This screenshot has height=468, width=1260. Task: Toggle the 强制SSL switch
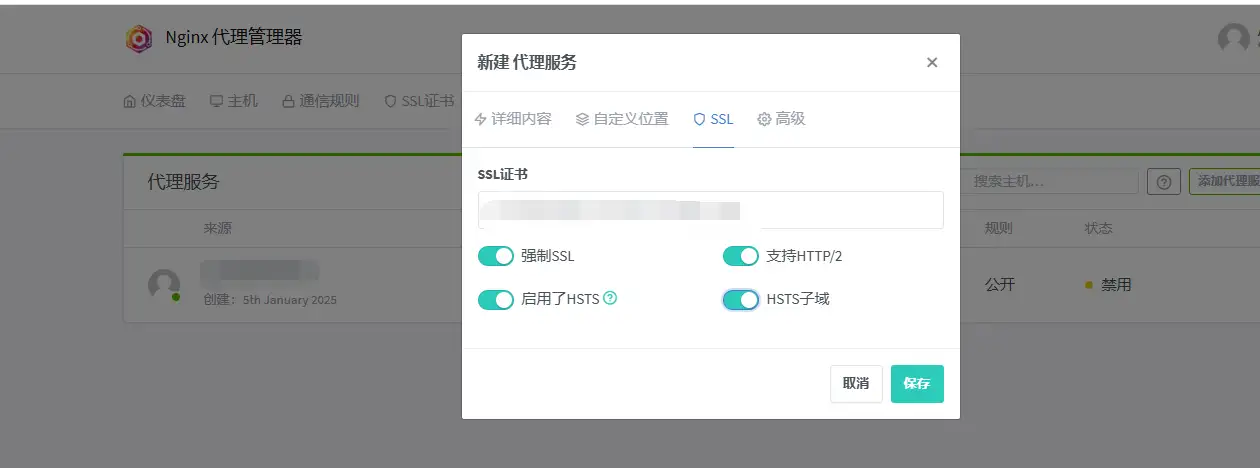tap(496, 256)
